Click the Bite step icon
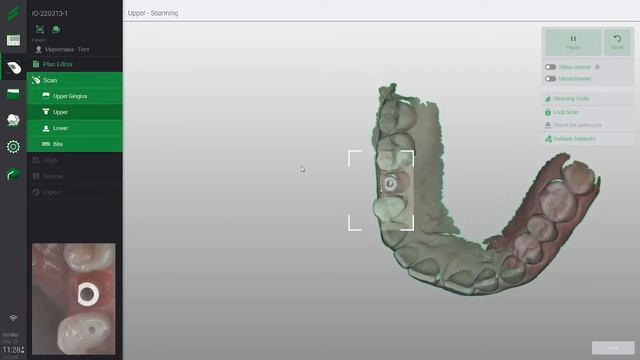 click(x=46, y=144)
